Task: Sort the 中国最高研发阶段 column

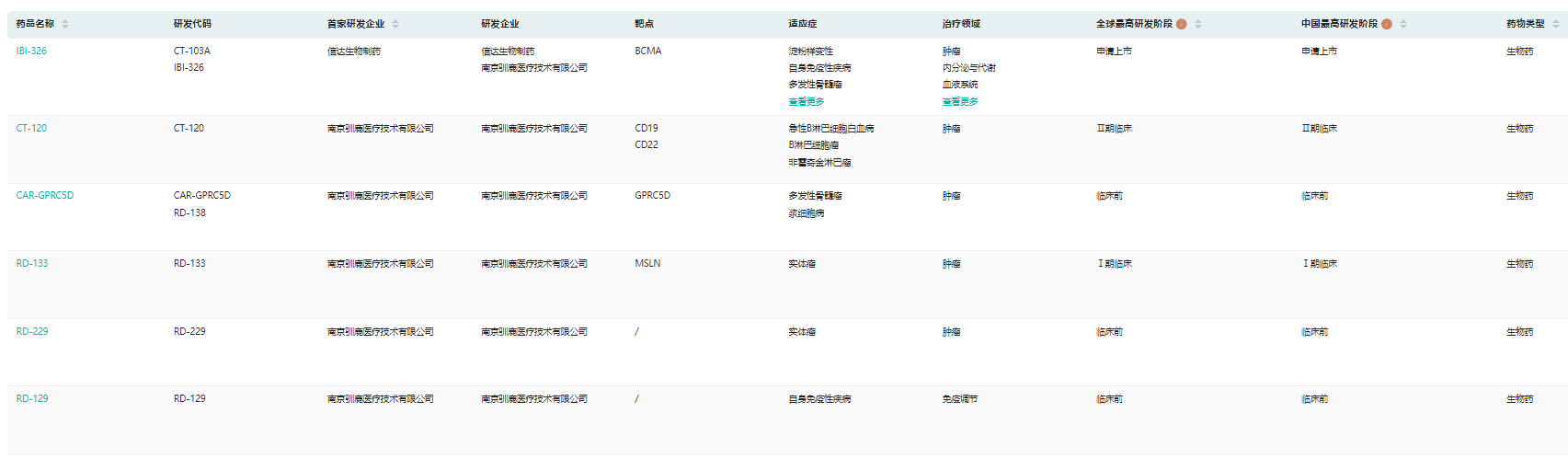Action: 1403,24
